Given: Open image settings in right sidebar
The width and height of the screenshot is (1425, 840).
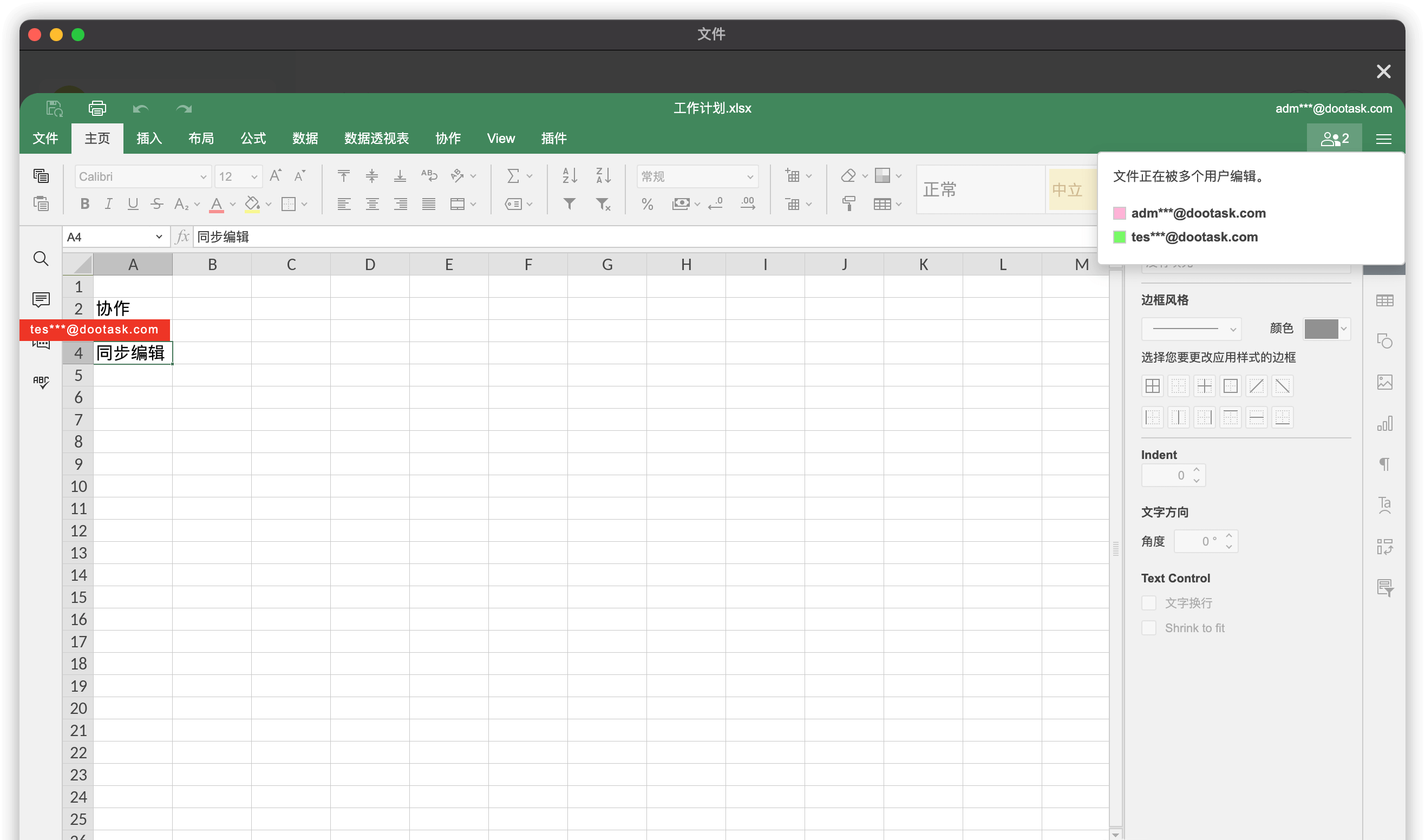Looking at the screenshot, I should 1384,383.
